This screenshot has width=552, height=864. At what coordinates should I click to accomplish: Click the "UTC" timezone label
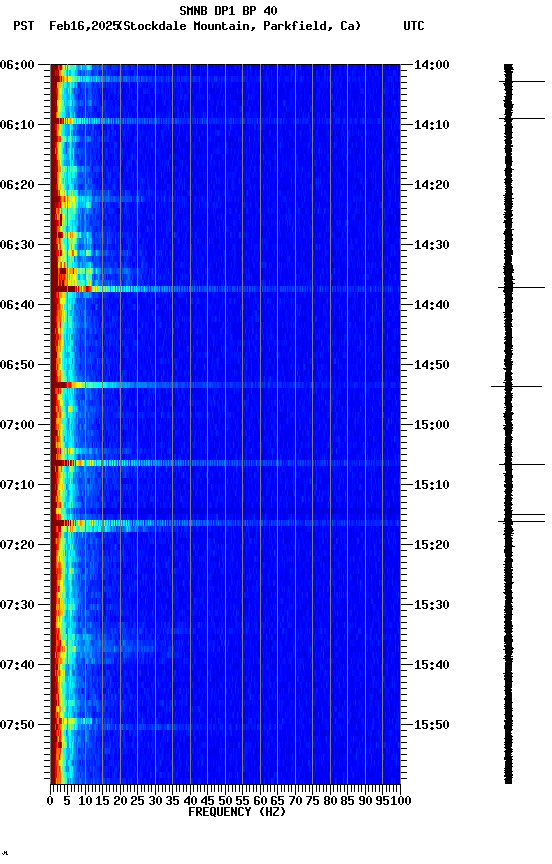click(x=414, y=26)
